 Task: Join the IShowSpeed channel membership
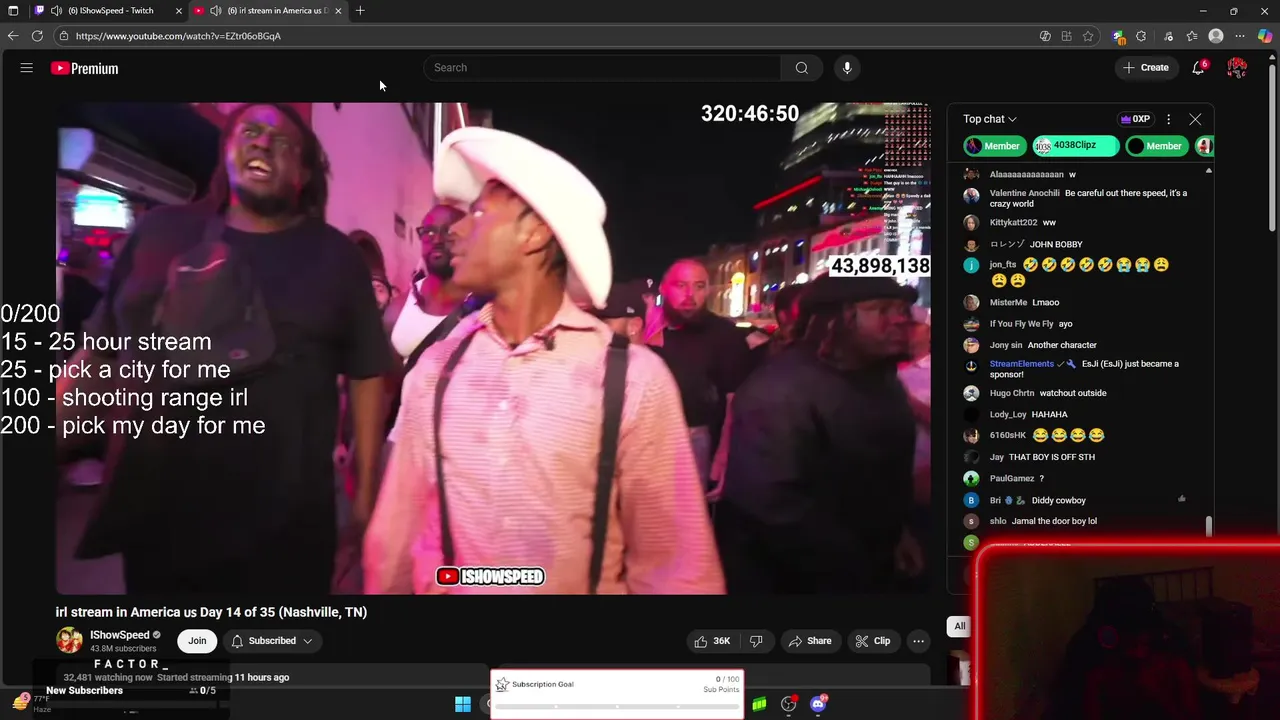(197, 641)
